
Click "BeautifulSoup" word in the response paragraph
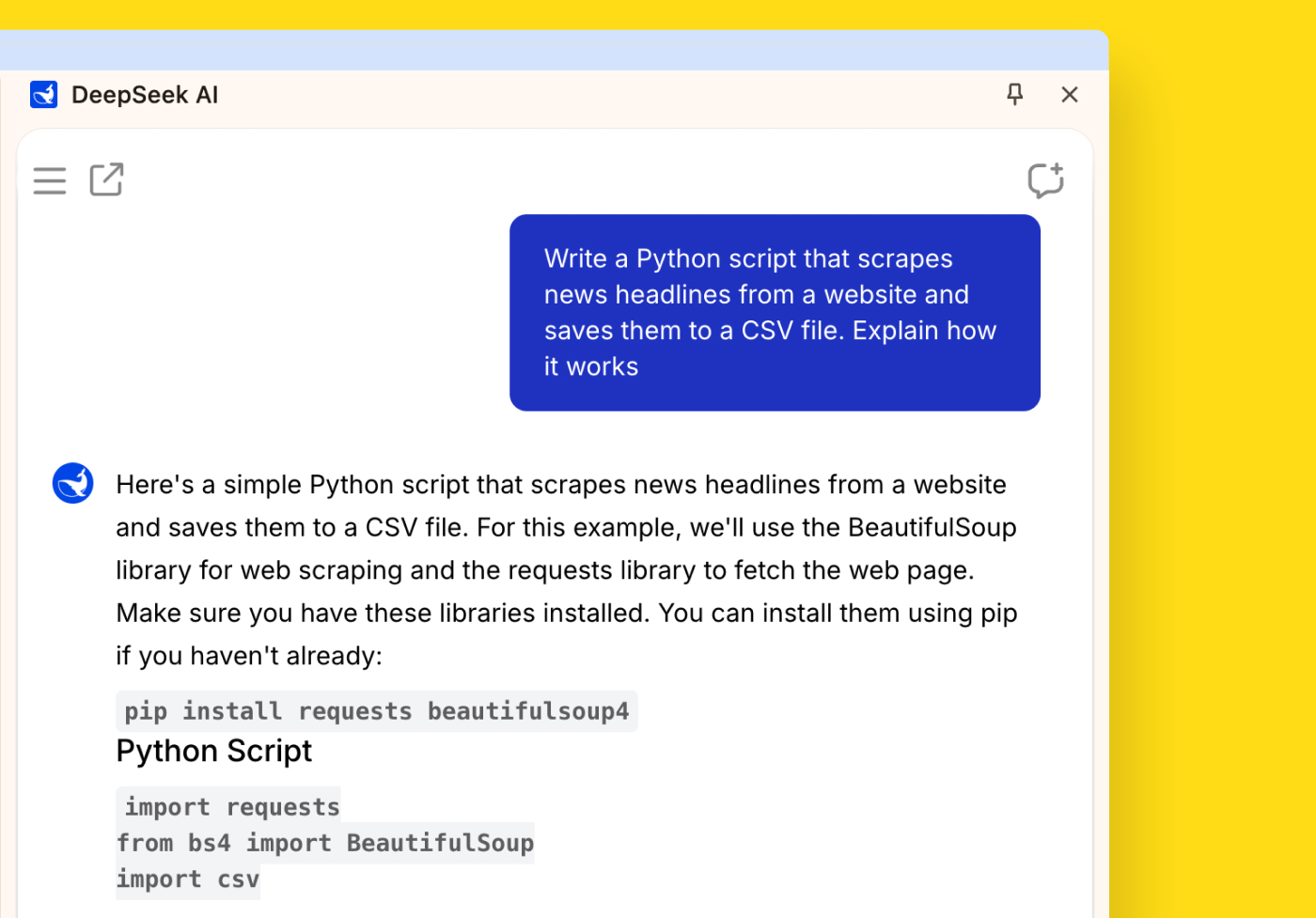pyautogui.click(x=932, y=528)
